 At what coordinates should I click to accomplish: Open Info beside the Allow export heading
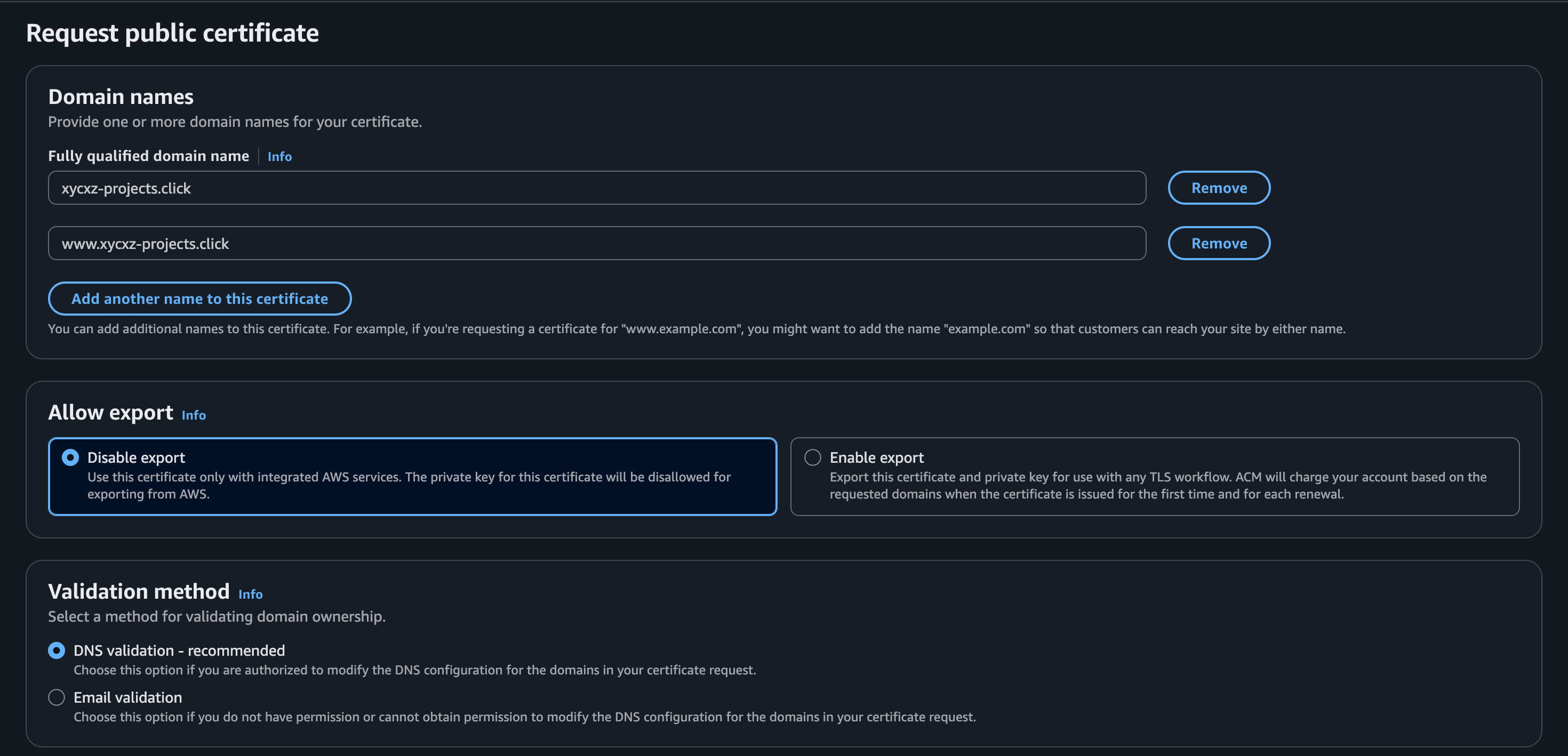coord(194,415)
